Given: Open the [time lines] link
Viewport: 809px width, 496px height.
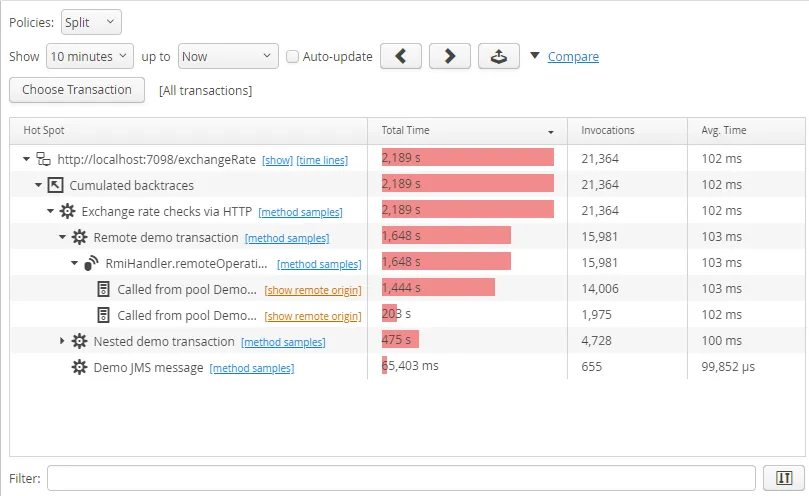Looking at the screenshot, I should coord(322,161).
